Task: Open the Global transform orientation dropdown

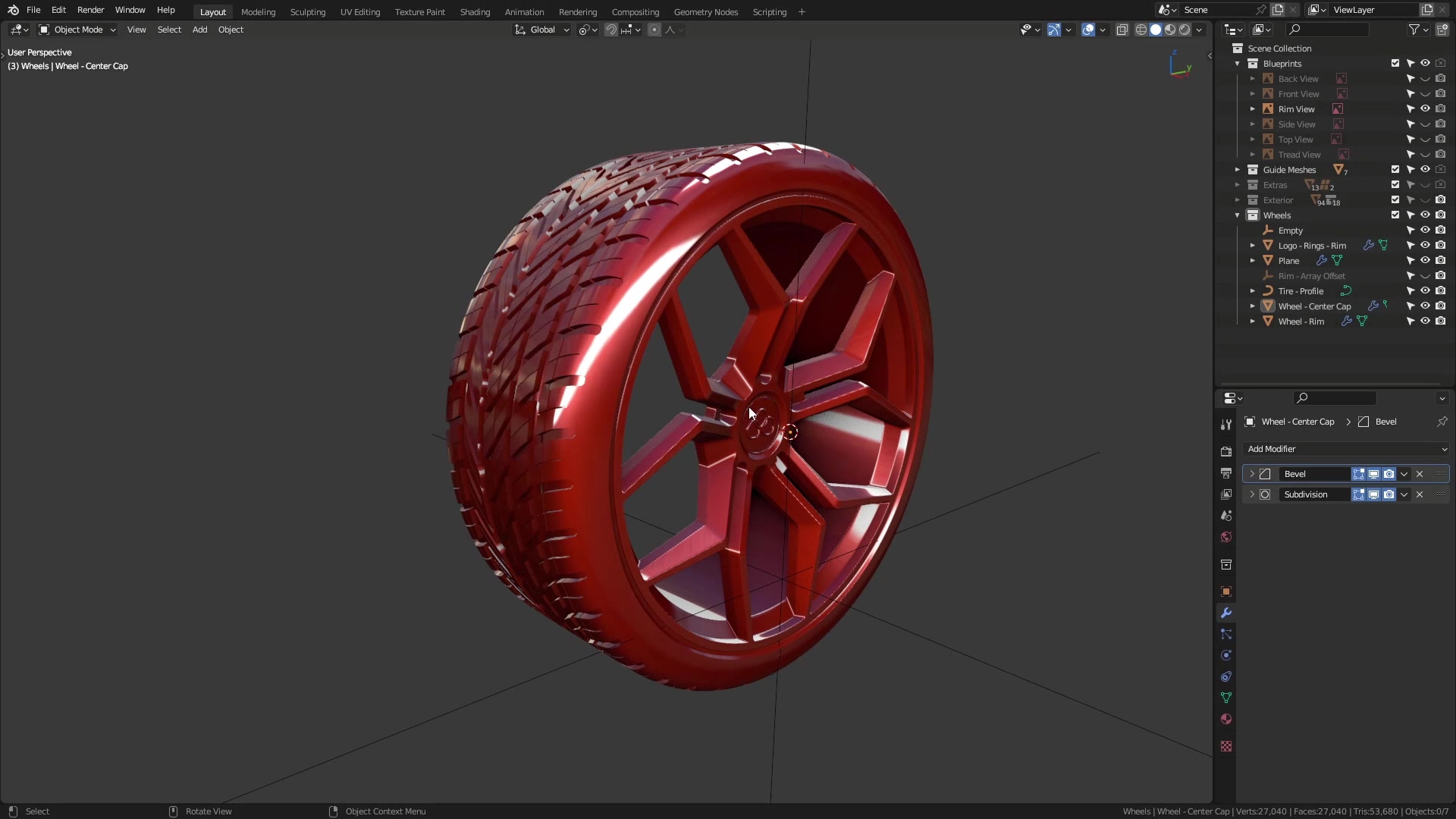Action: [x=542, y=30]
